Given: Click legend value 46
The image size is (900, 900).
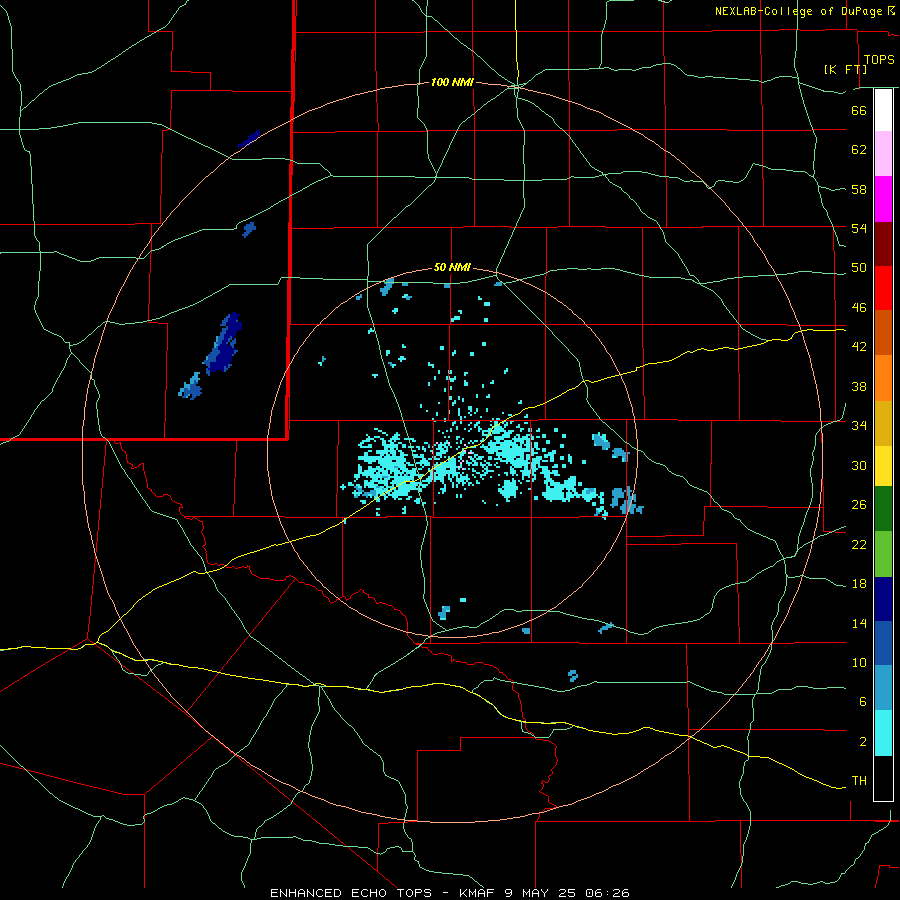Looking at the screenshot, I should pos(859,308).
